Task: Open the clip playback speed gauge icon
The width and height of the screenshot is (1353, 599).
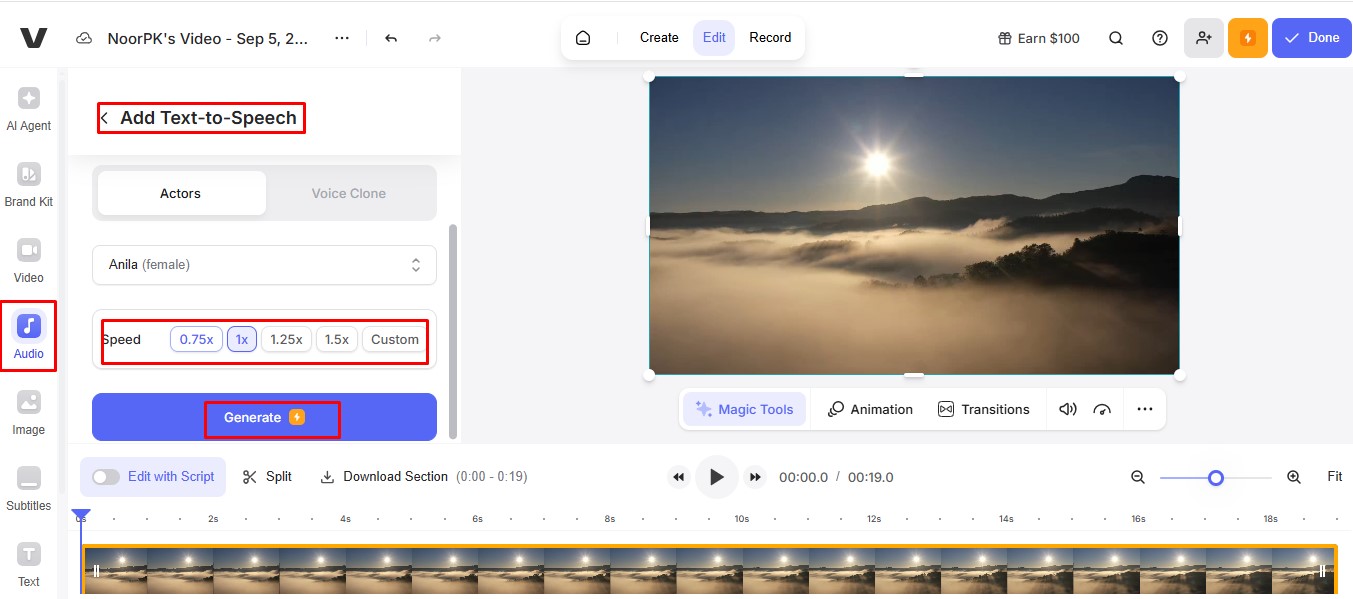Action: (1100, 409)
